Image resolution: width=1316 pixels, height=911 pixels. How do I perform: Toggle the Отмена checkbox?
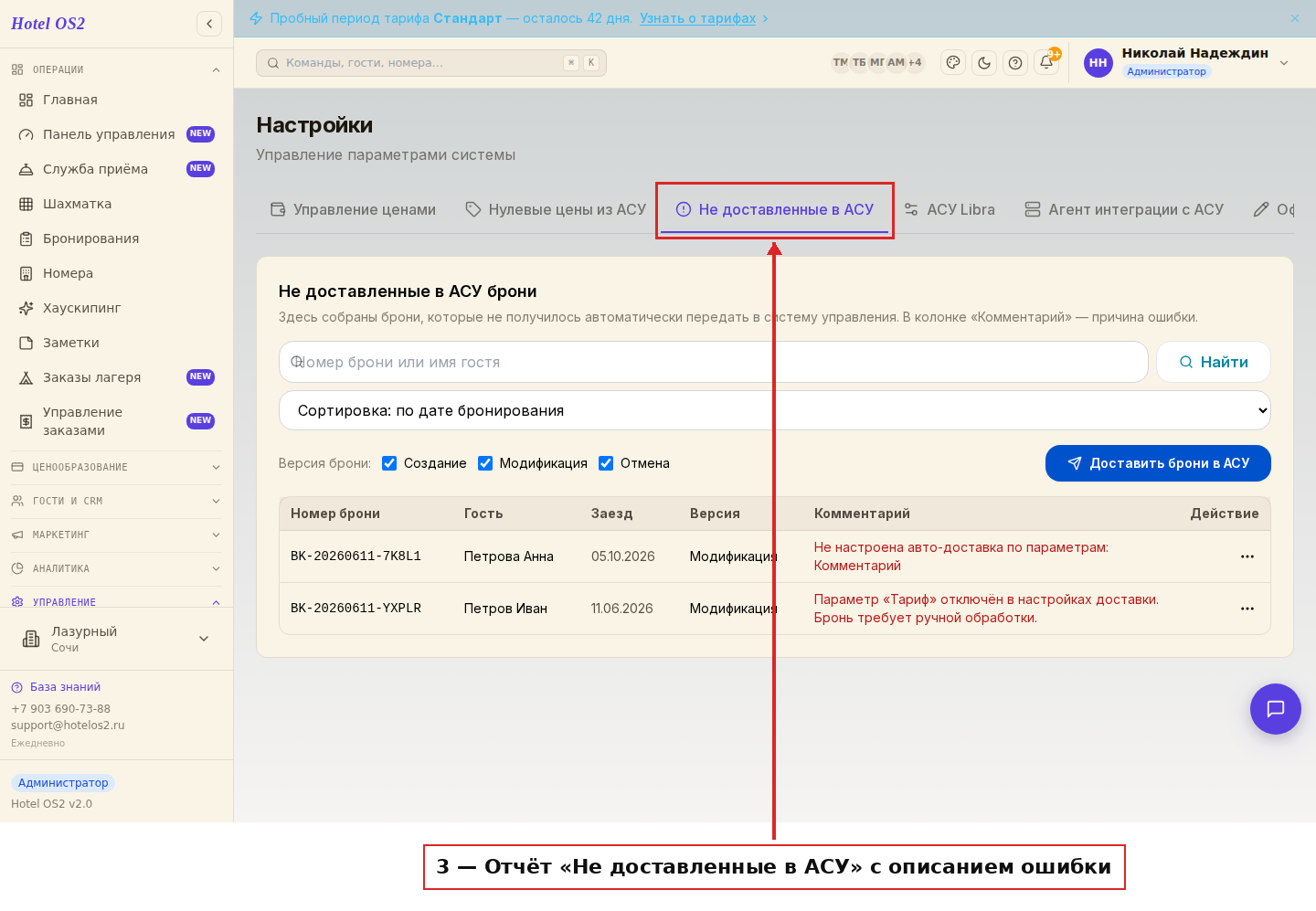point(606,463)
